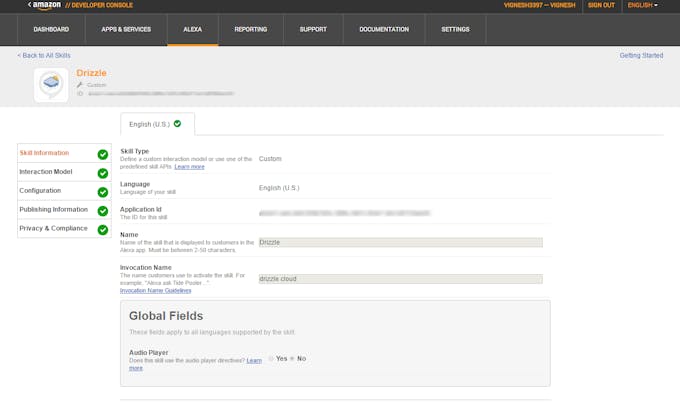The height and width of the screenshot is (405, 680).
Task: Open the English language dropdown in header
Action: (x=643, y=5)
